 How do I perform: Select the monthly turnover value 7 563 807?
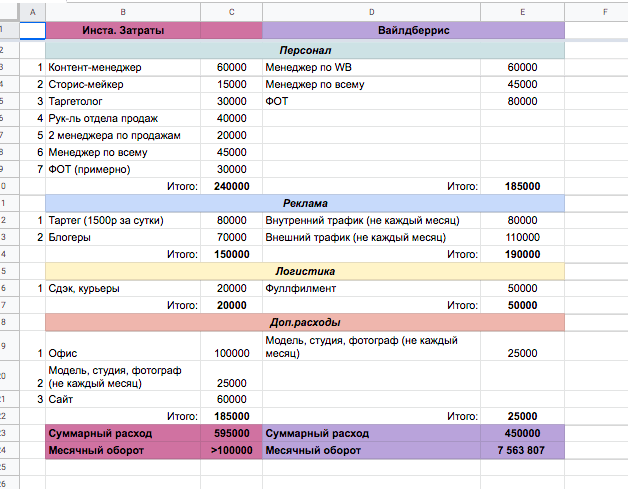522,451
